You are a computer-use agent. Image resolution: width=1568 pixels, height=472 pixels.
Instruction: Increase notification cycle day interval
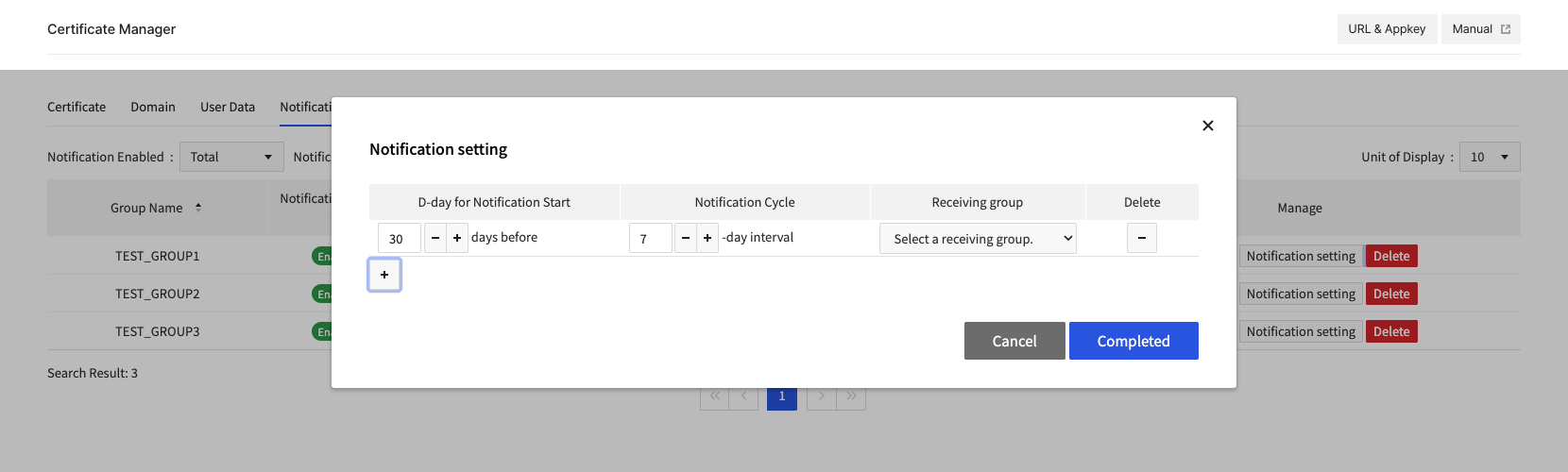click(707, 238)
